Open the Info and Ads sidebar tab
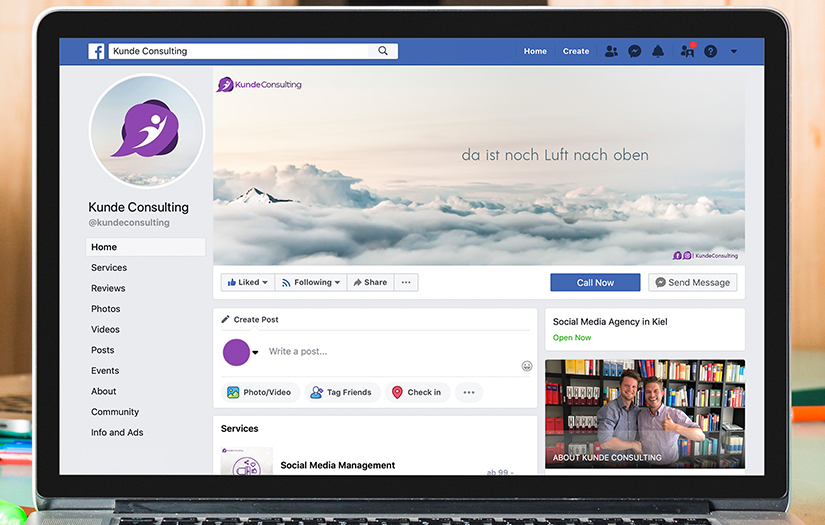This screenshot has width=825, height=525. [x=117, y=432]
